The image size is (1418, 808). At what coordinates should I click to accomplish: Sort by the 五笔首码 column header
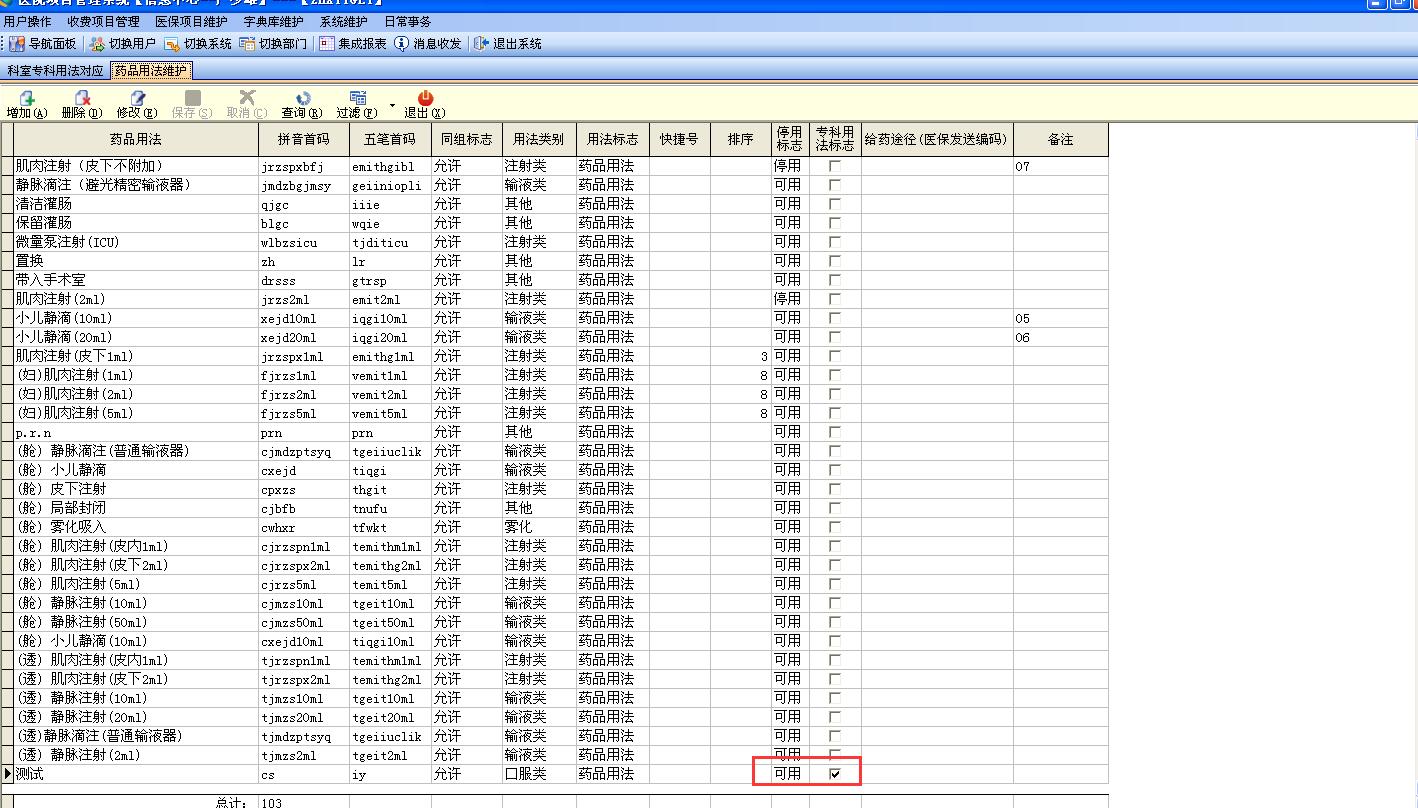tap(390, 140)
